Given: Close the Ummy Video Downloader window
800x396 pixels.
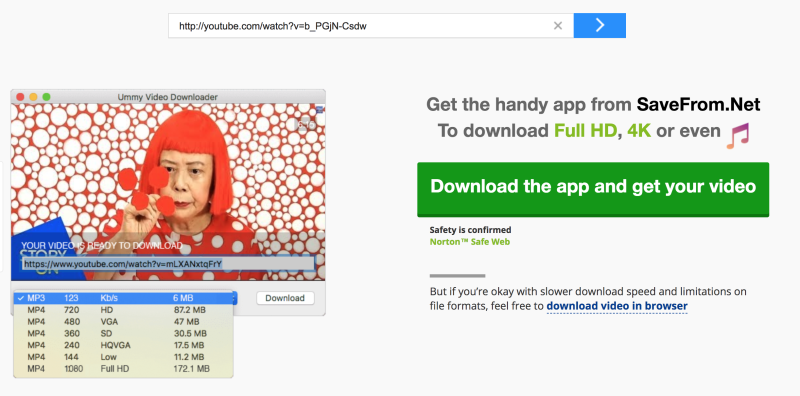Looking at the screenshot, I should click(20, 96).
